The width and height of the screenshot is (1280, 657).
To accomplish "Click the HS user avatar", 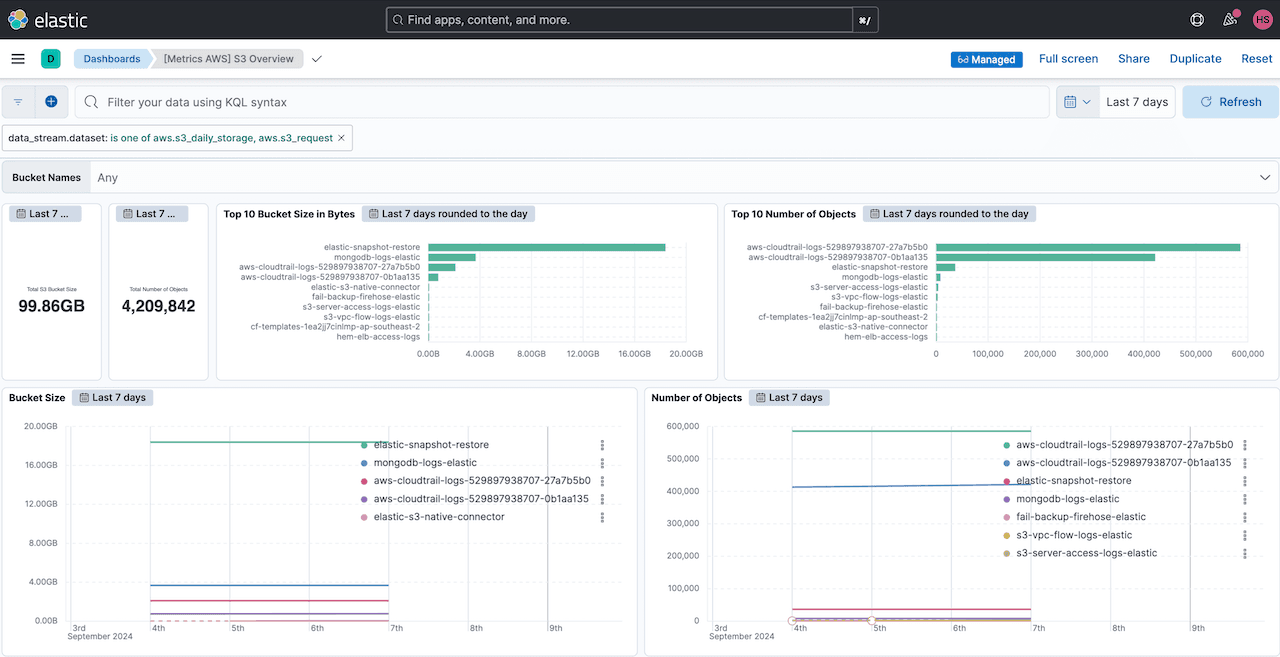I will [x=1262, y=19].
